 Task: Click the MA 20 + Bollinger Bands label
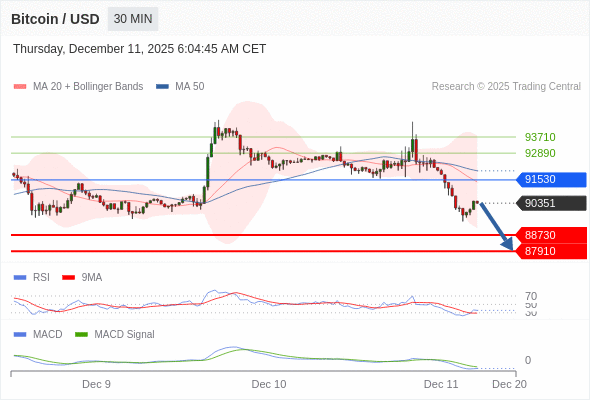click(88, 87)
